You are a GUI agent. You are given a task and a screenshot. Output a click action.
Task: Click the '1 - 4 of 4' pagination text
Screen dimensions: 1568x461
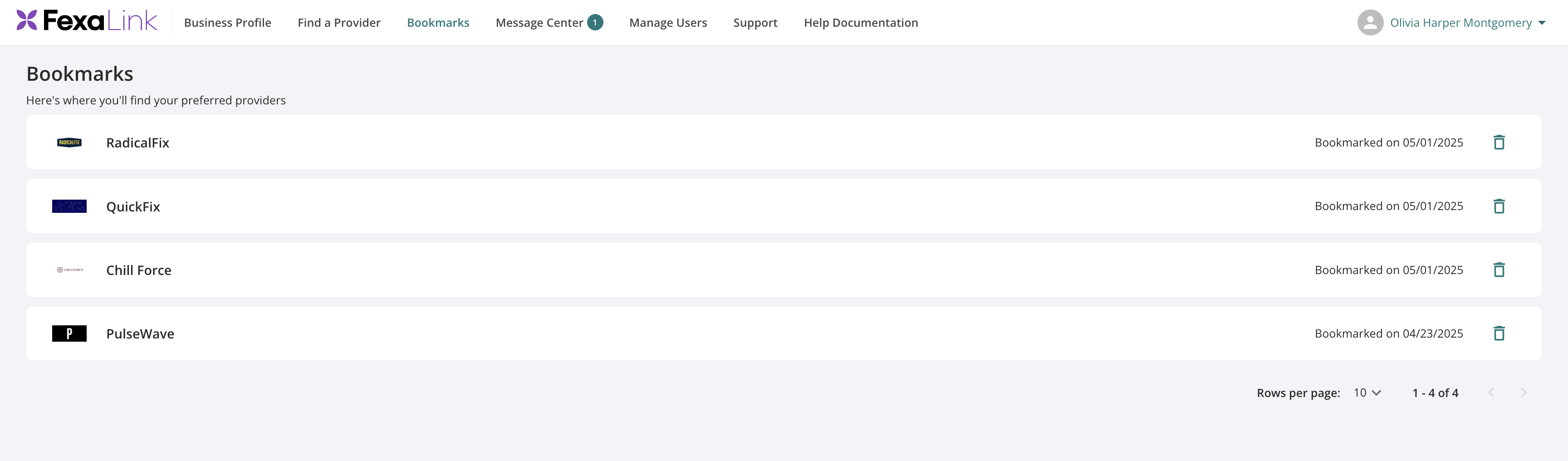click(1435, 393)
